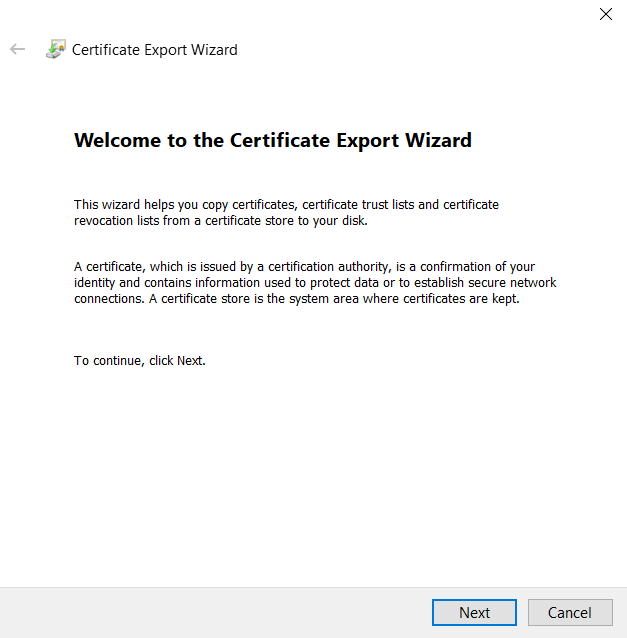627x638 pixels.
Task: Close the wizard window with X
Action: 605,14
